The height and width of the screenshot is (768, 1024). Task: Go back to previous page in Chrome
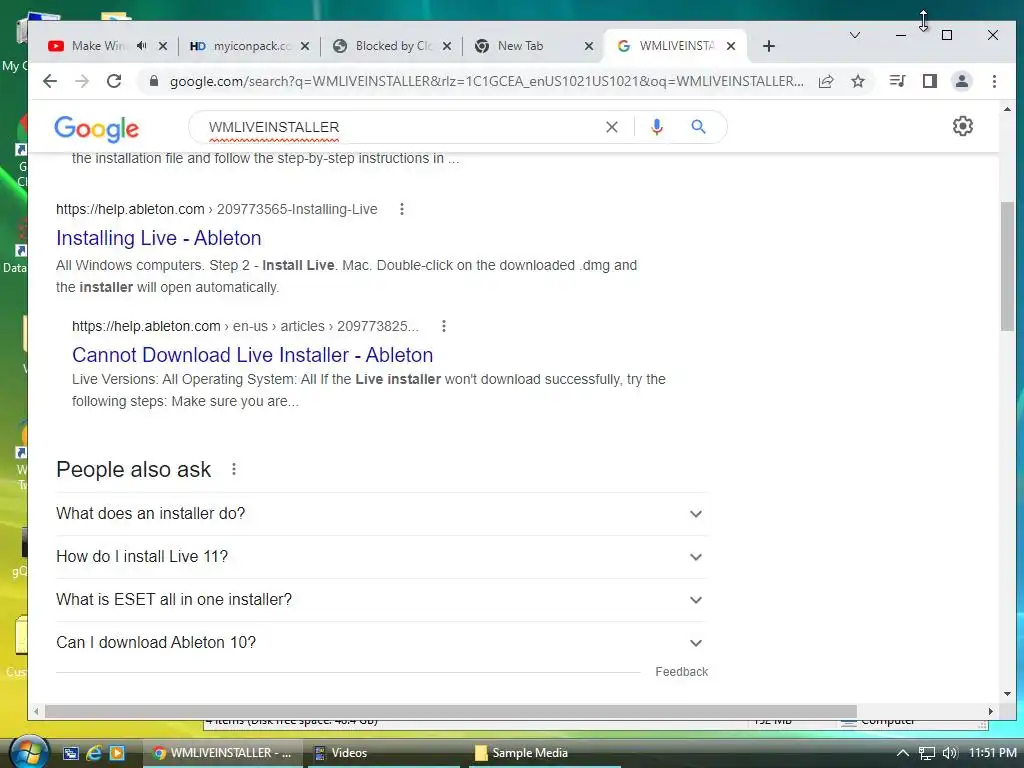coord(50,81)
